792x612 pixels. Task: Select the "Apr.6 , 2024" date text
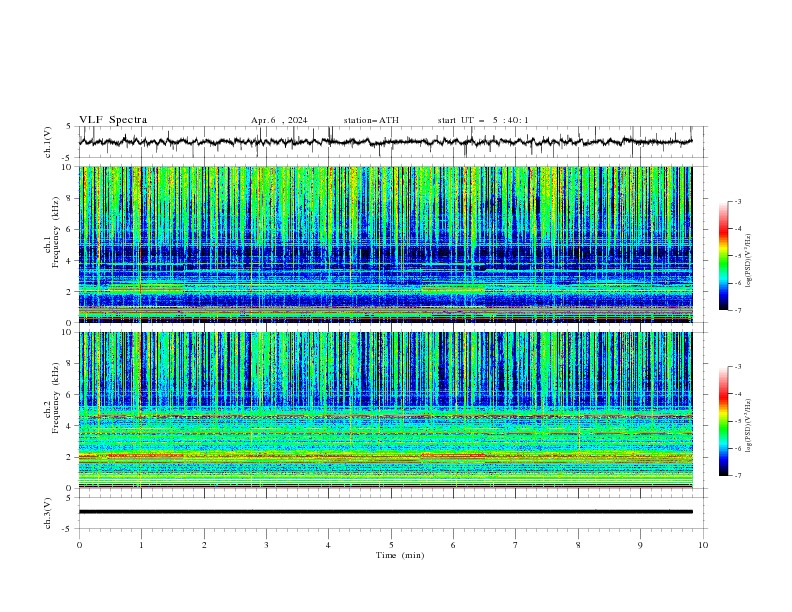pos(279,120)
